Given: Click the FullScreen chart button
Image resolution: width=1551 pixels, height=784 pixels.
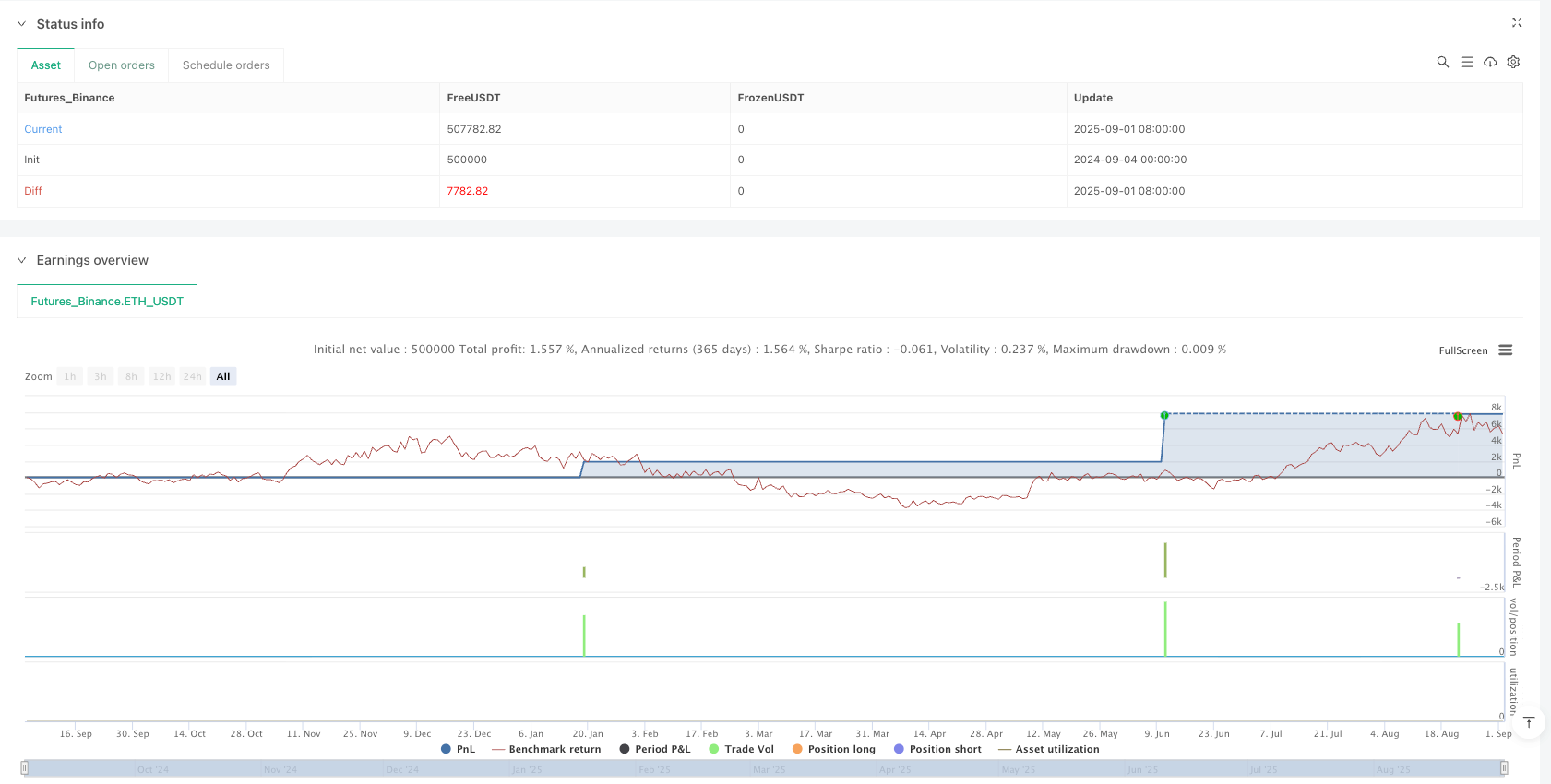Looking at the screenshot, I should click(1462, 350).
